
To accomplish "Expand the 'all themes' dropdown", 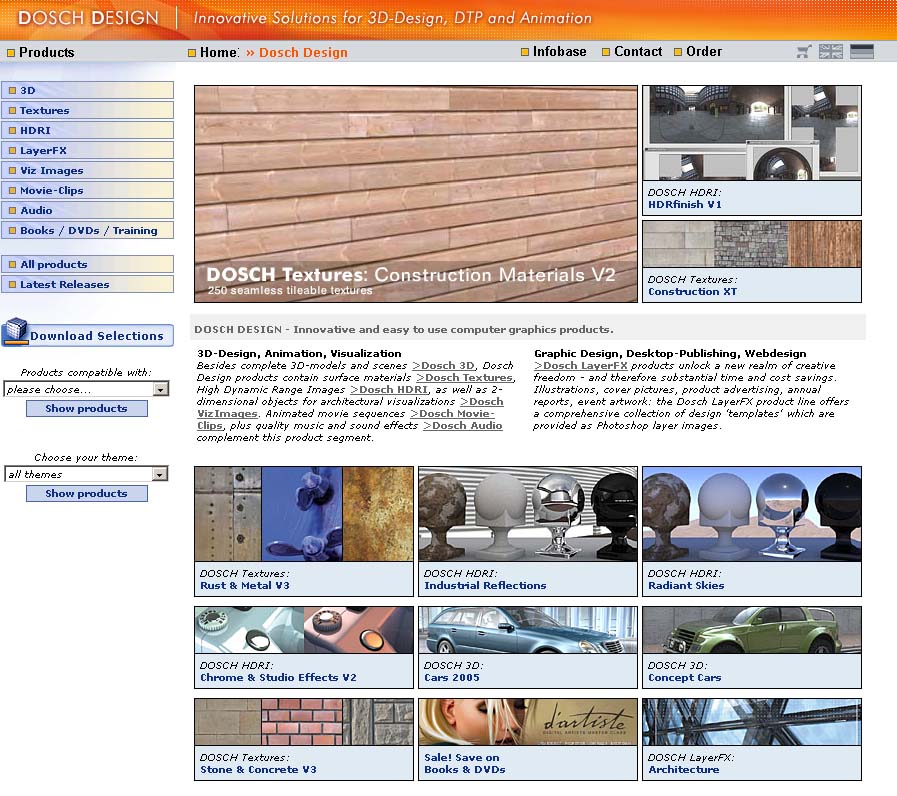I will coord(86,474).
